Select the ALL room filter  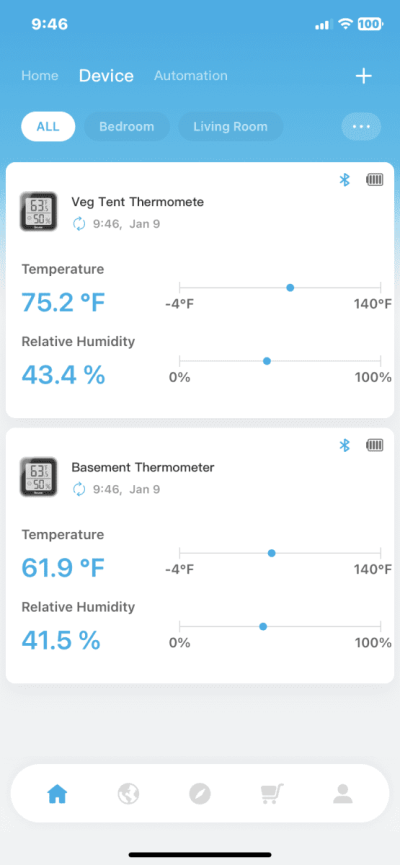point(48,126)
